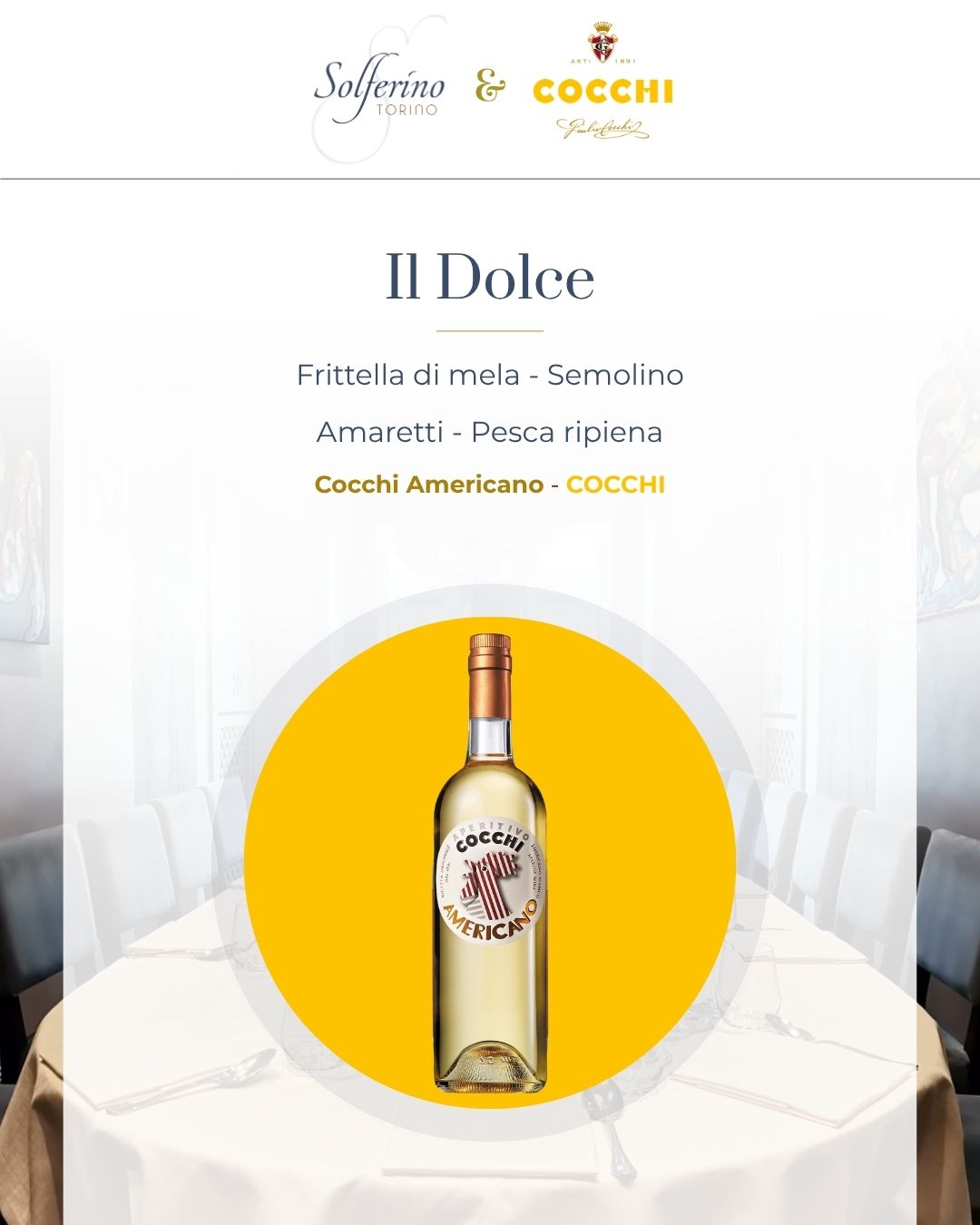The image size is (980, 1225).
Task: Click the Semolino text
Action: coord(615,374)
